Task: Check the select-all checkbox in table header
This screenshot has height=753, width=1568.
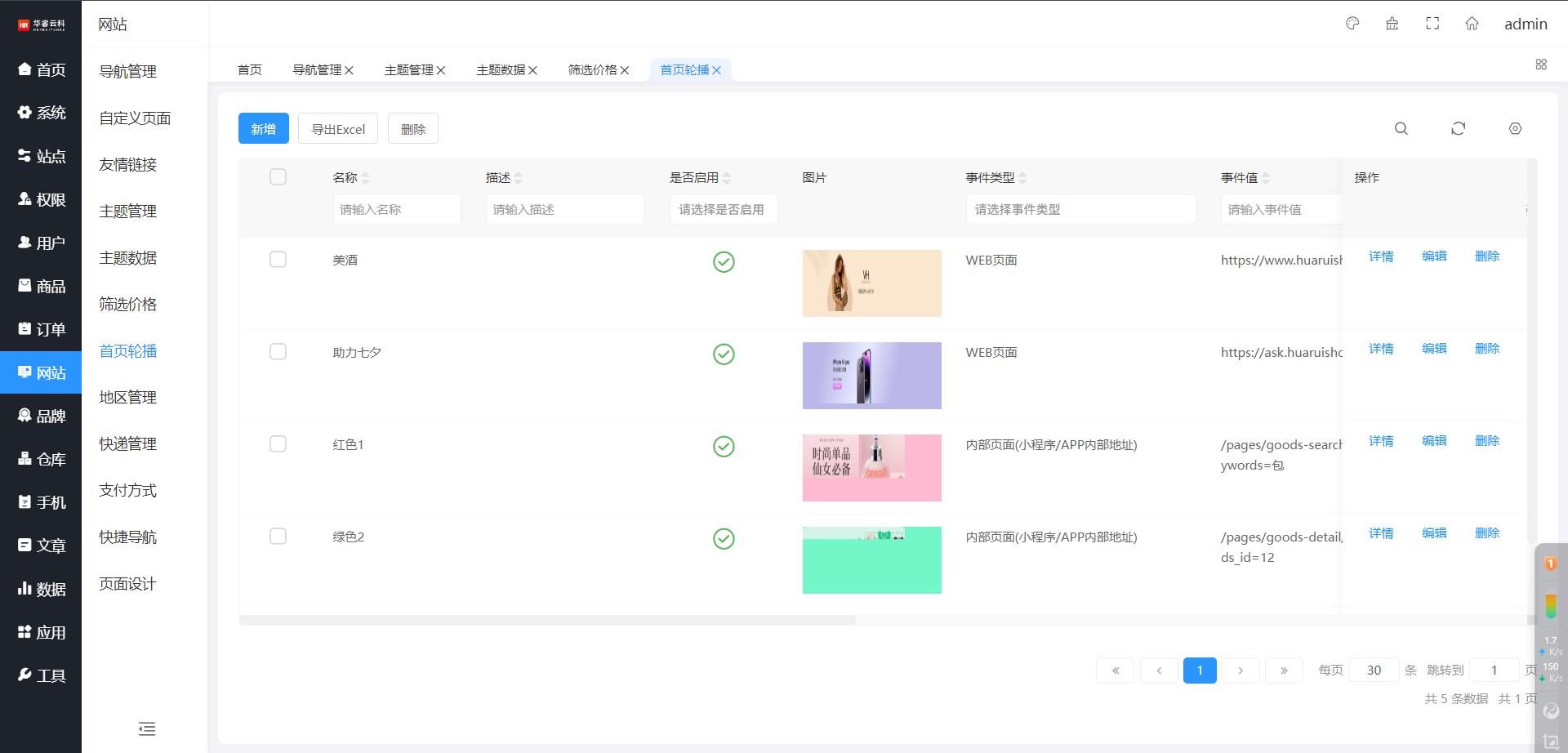Action: (x=278, y=177)
